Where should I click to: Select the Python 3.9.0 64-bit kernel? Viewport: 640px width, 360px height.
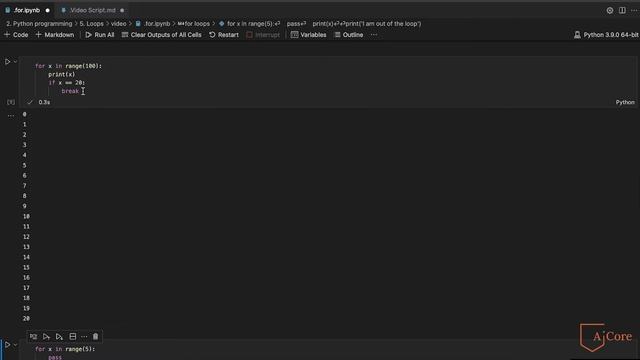click(606, 35)
